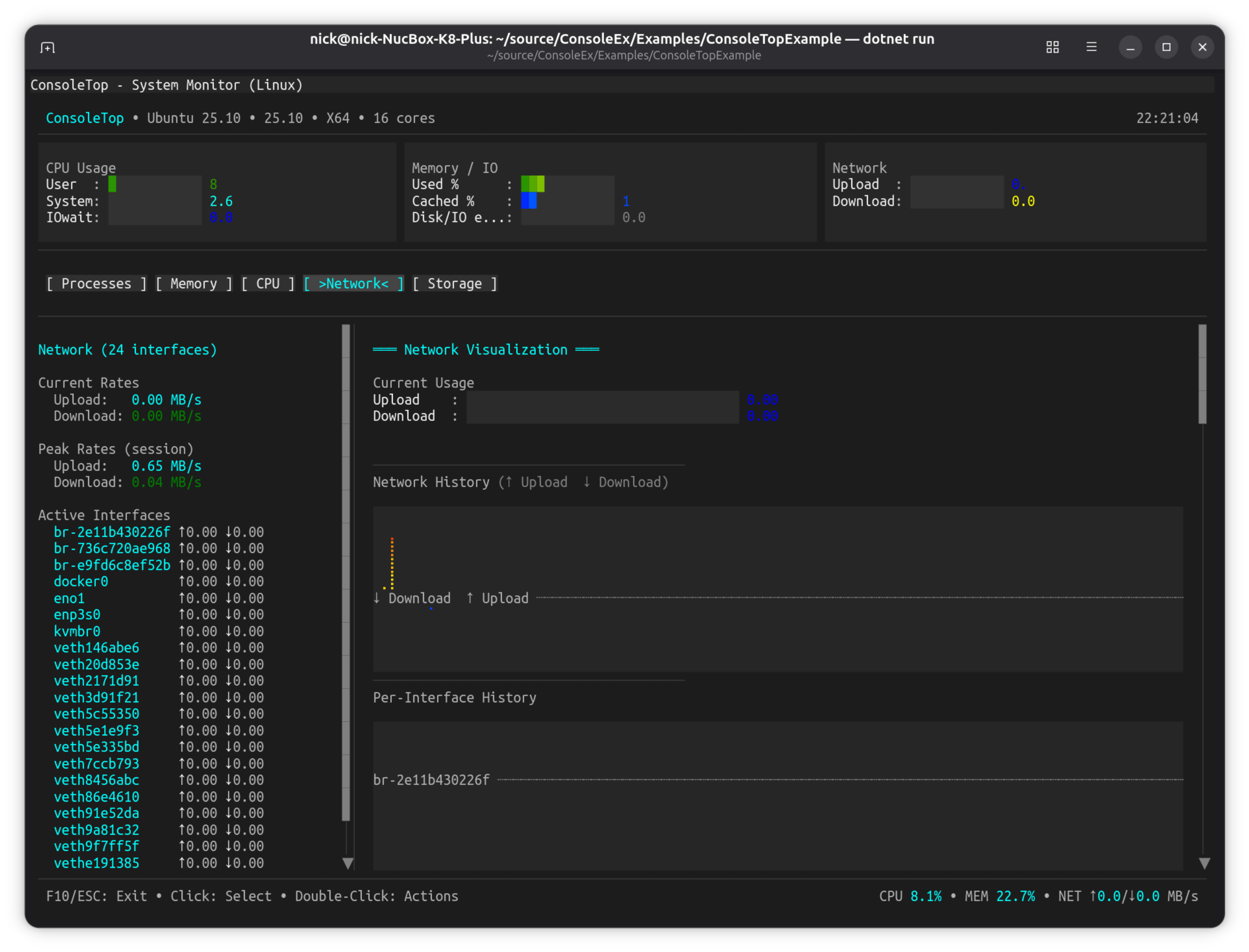Select the Storage tab
The width and height of the screenshot is (1249, 952).
tap(455, 283)
